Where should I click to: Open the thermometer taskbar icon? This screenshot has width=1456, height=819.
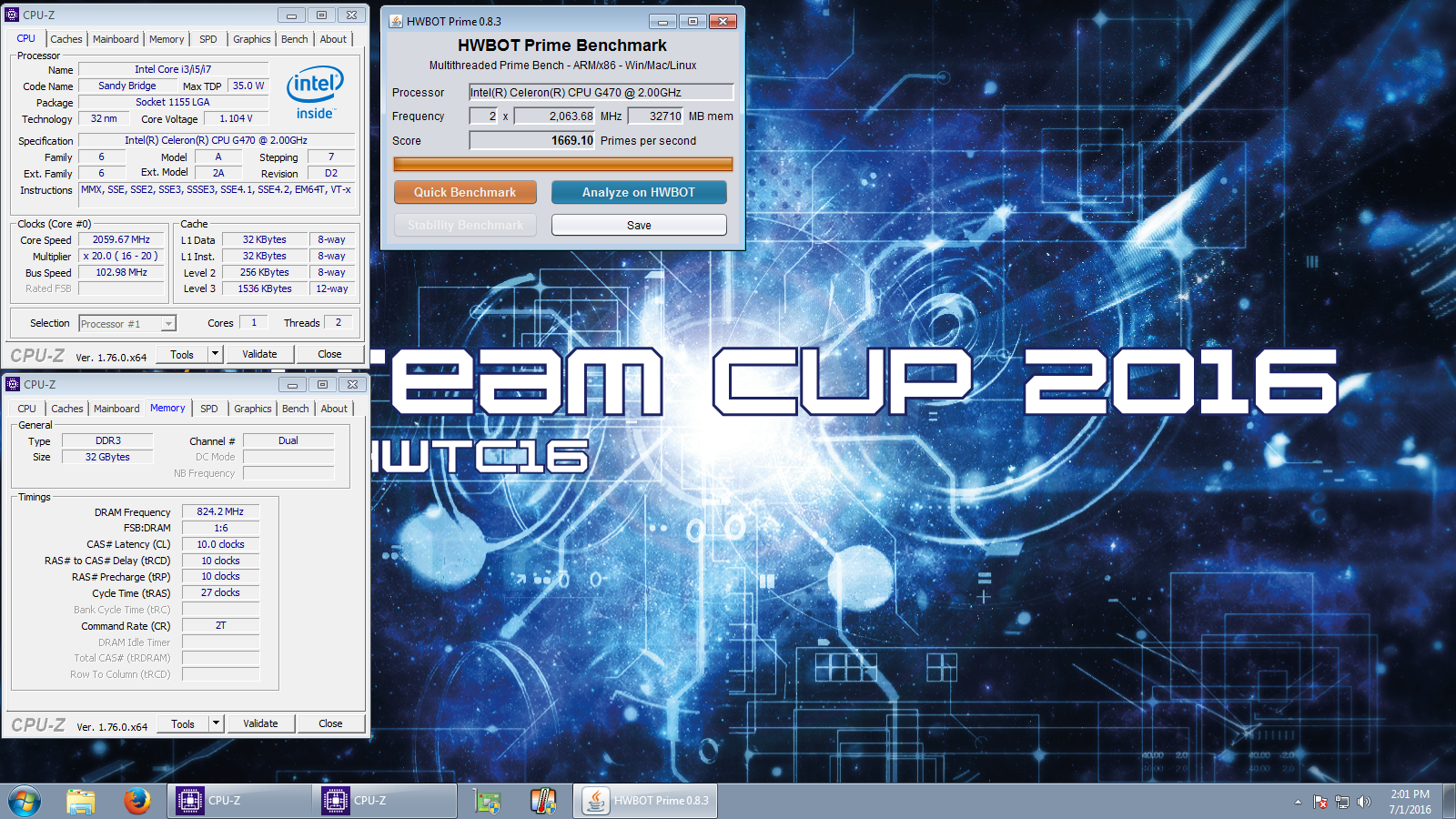click(x=543, y=801)
